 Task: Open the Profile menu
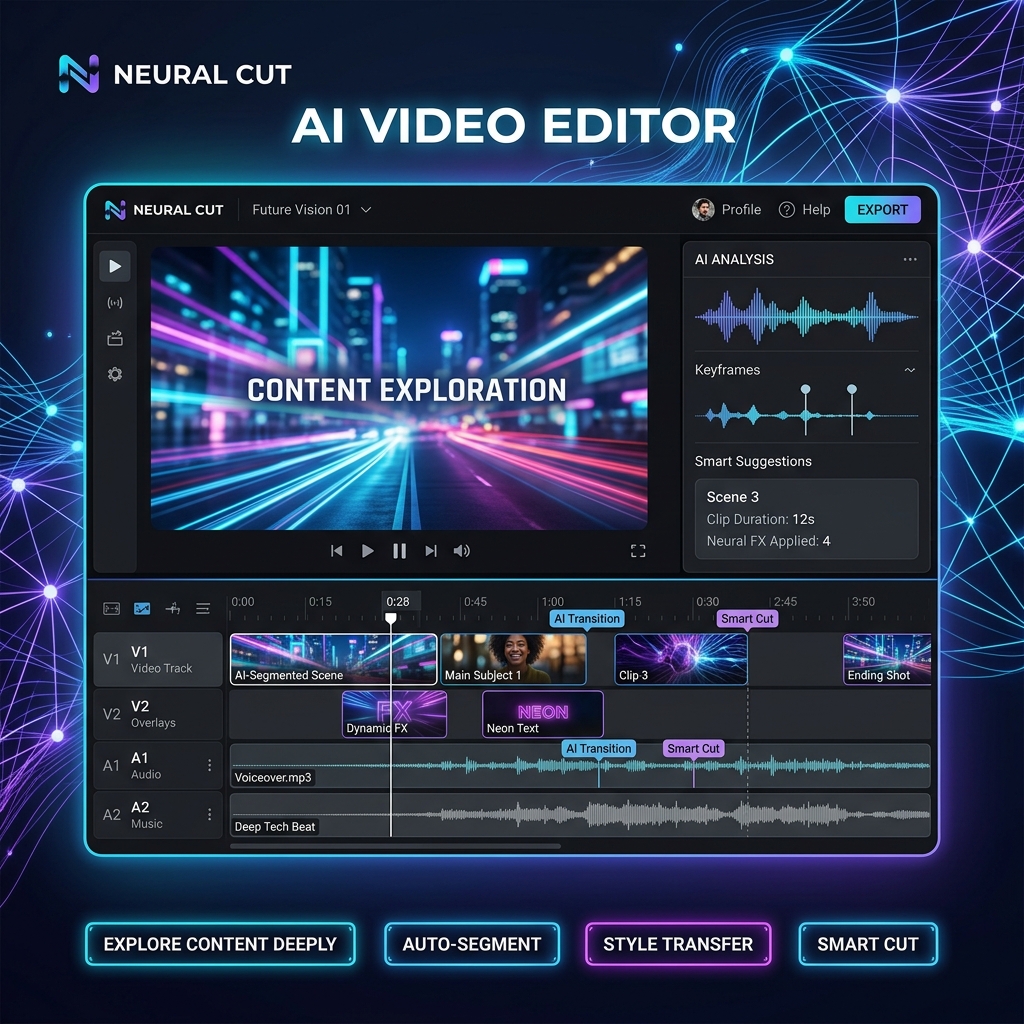click(727, 210)
